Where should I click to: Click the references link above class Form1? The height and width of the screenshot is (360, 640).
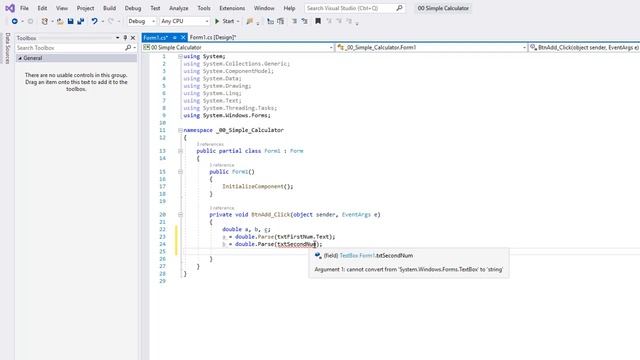tap(210, 144)
